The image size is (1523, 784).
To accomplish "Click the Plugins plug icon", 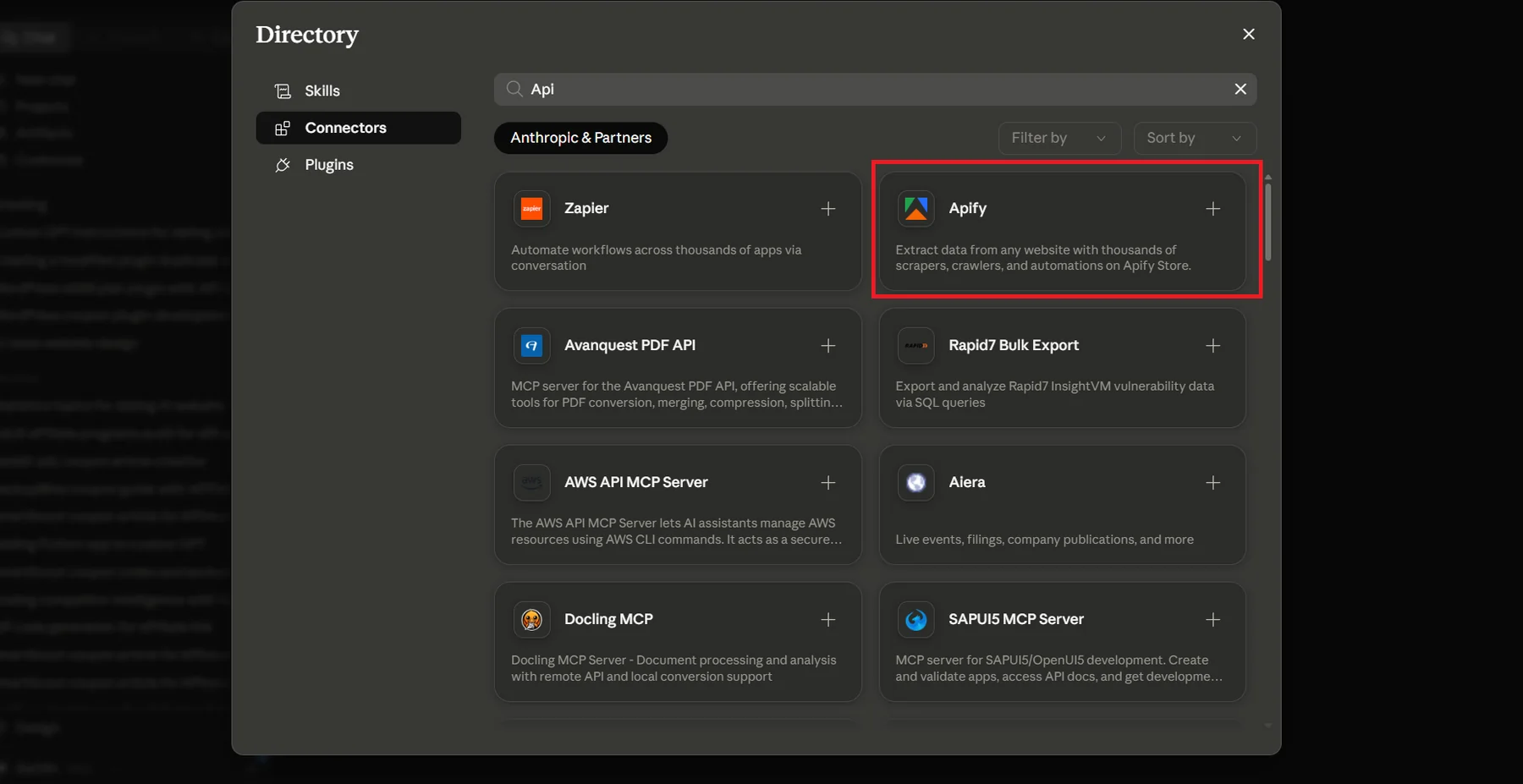I will (x=283, y=165).
